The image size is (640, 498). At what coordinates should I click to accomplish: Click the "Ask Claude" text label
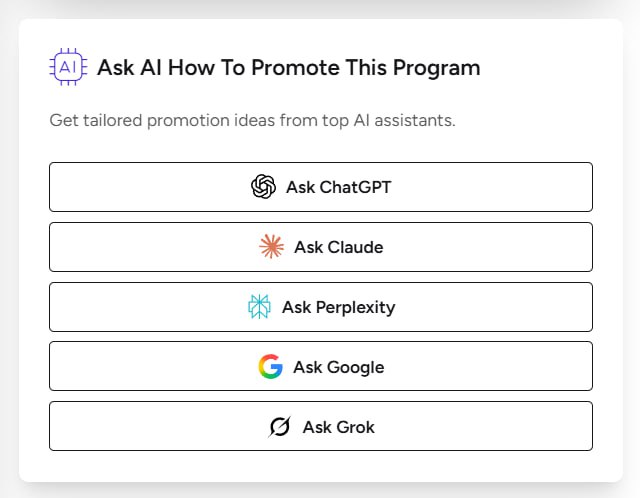[x=339, y=247]
